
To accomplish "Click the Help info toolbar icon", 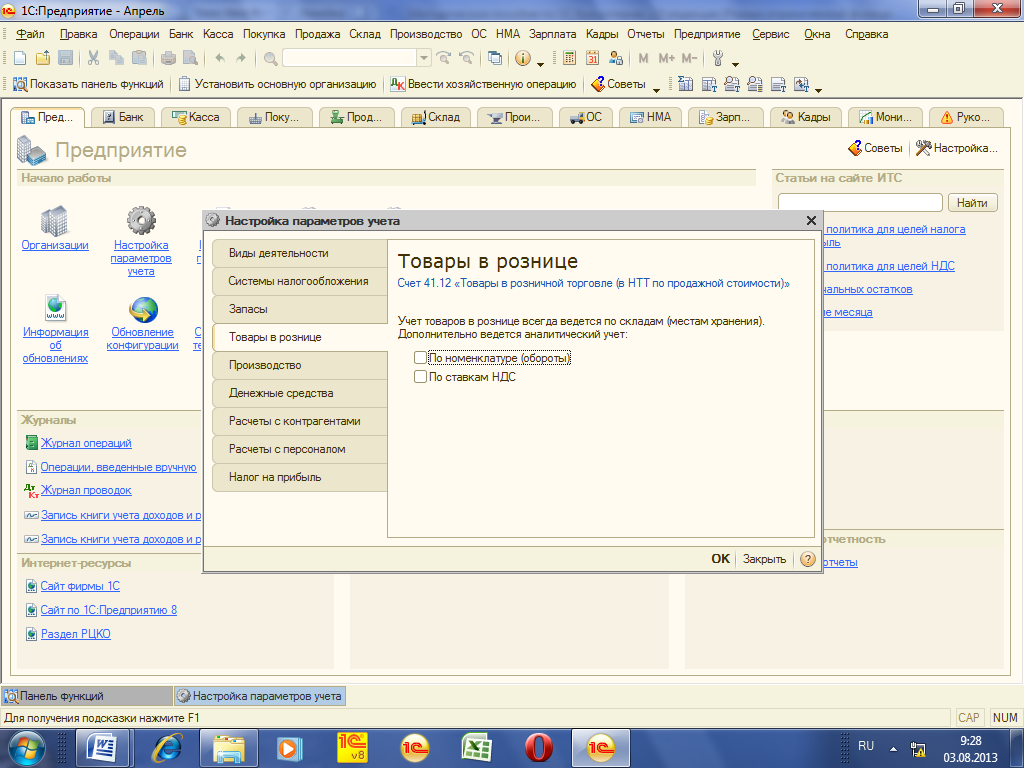I will pos(522,58).
